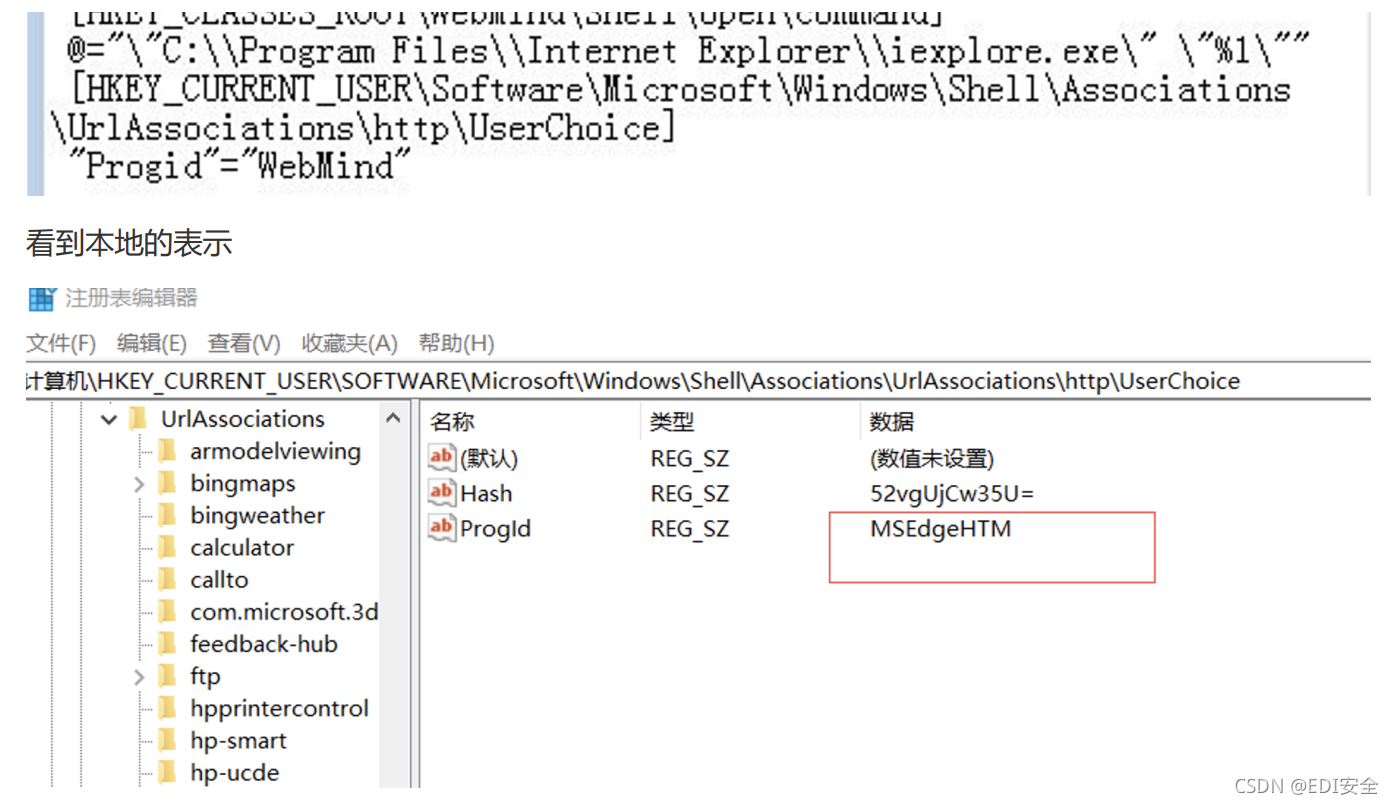The width and height of the screenshot is (1394, 804).
Task: Select the com.microsoft.3d key
Action: pos(284,611)
